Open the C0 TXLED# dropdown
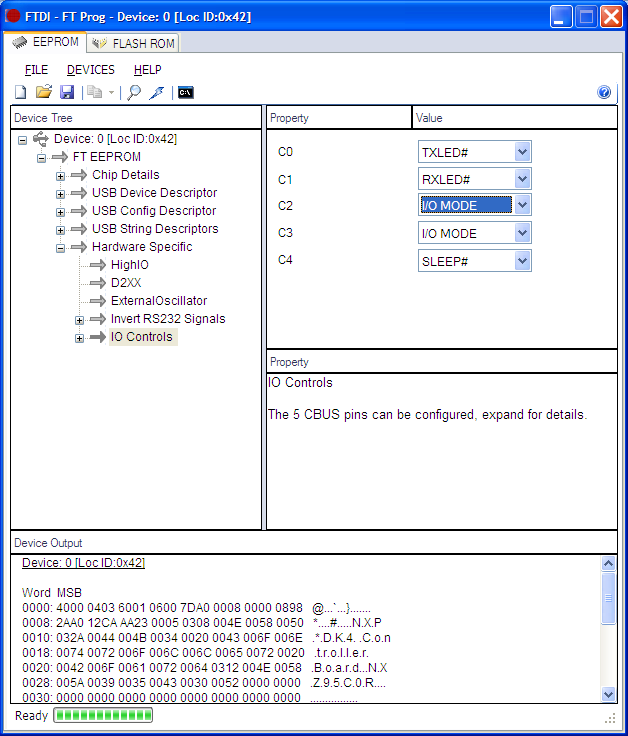 point(522,152)
